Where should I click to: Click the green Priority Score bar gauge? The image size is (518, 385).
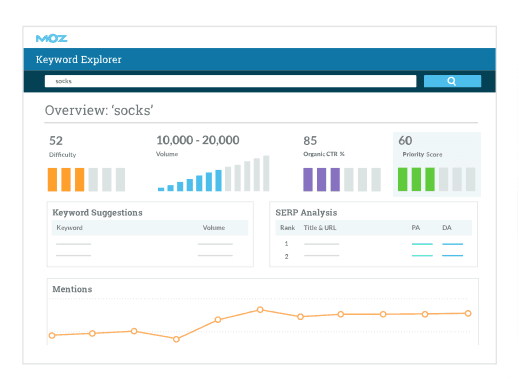coord(437,179)
